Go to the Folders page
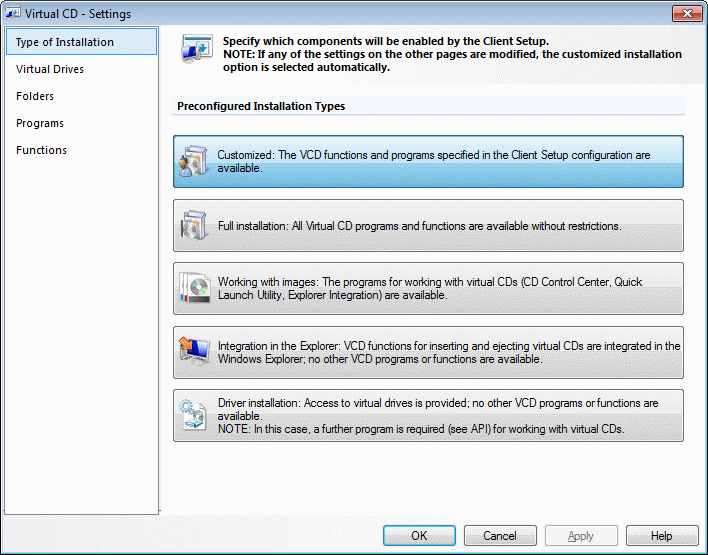 (35, 96)
